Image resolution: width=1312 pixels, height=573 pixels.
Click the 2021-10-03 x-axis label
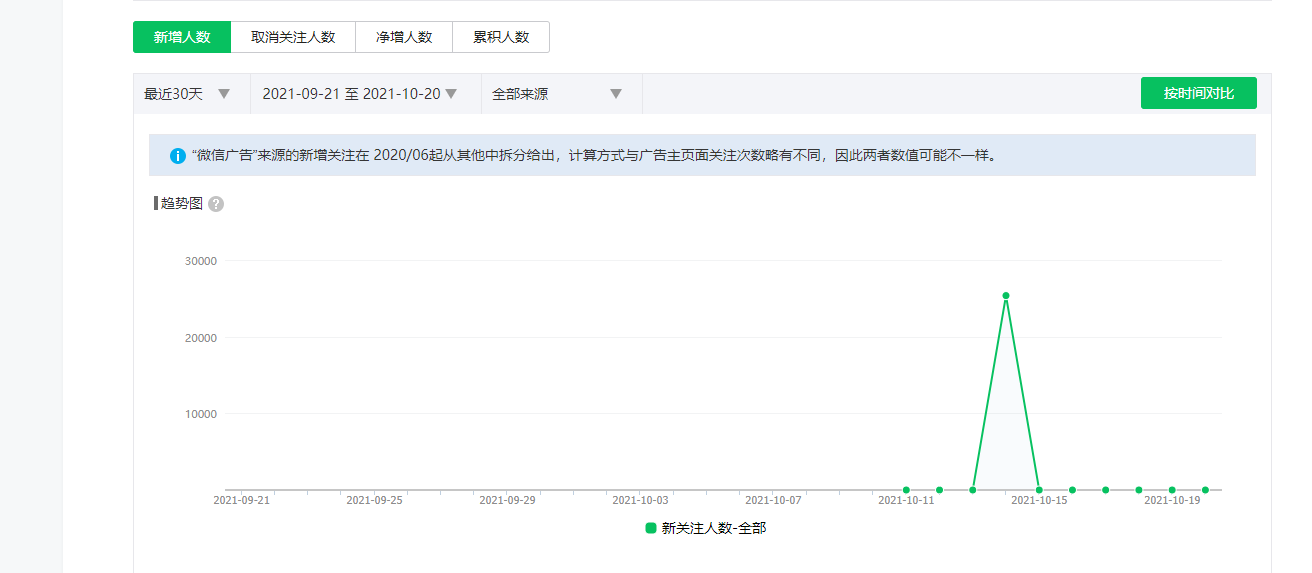click(x=640, y=500)
